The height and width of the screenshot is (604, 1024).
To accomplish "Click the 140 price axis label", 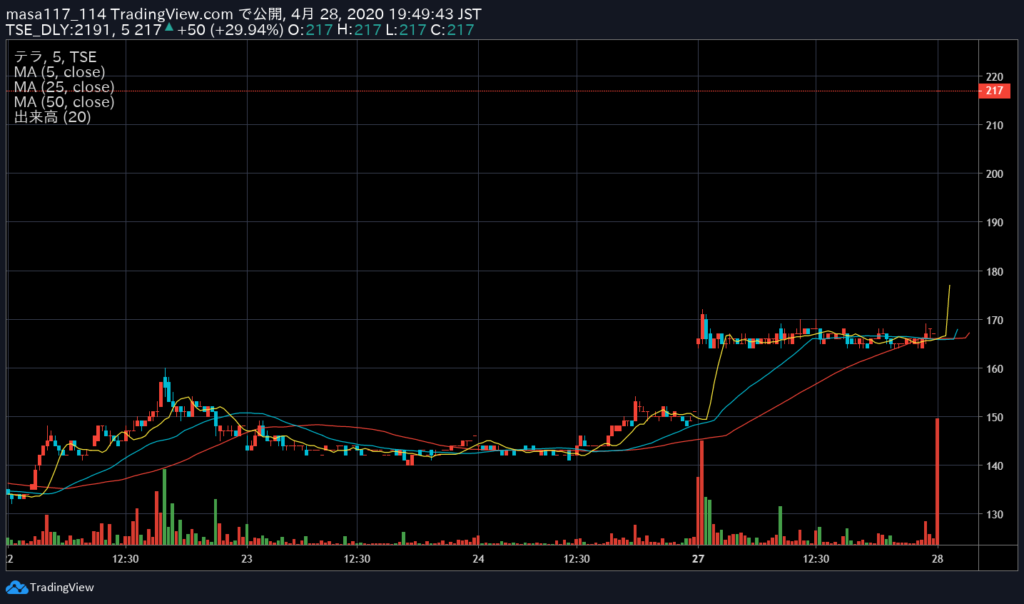I will click(x=995, y=466).
